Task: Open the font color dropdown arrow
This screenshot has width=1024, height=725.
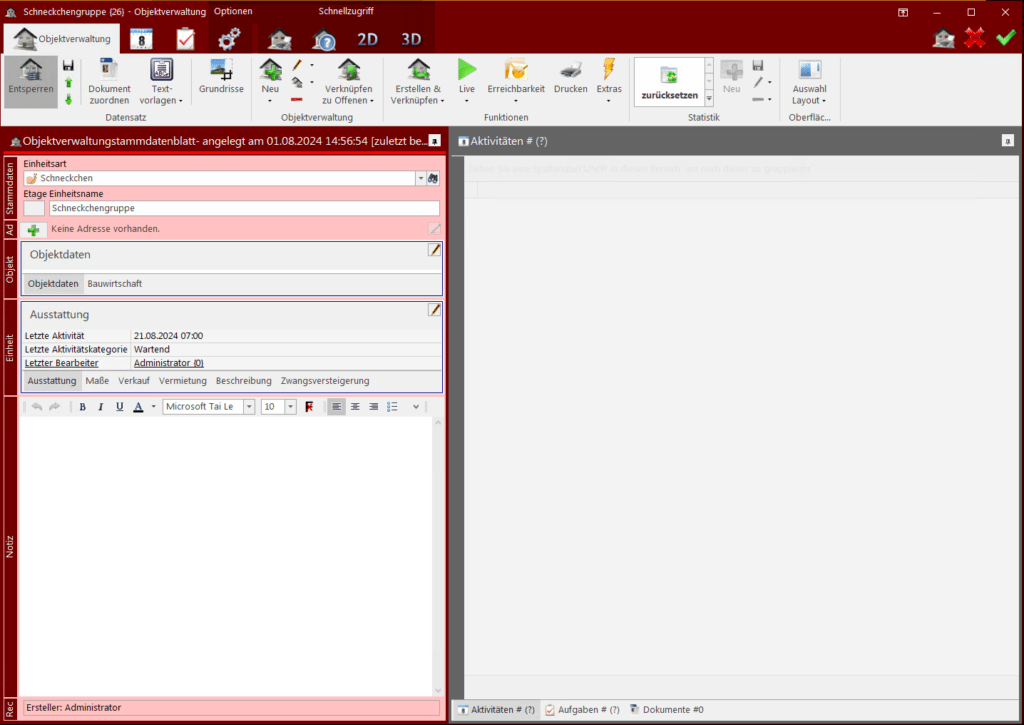Action: (153, 407)
